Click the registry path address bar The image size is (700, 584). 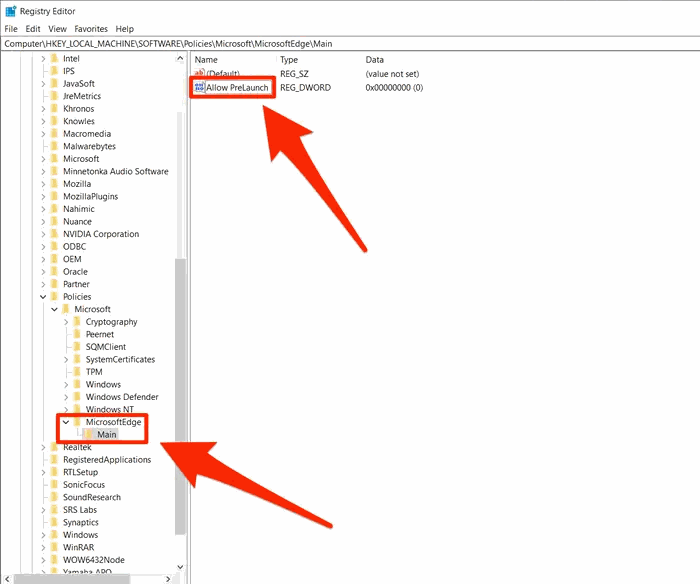point(350,44)
